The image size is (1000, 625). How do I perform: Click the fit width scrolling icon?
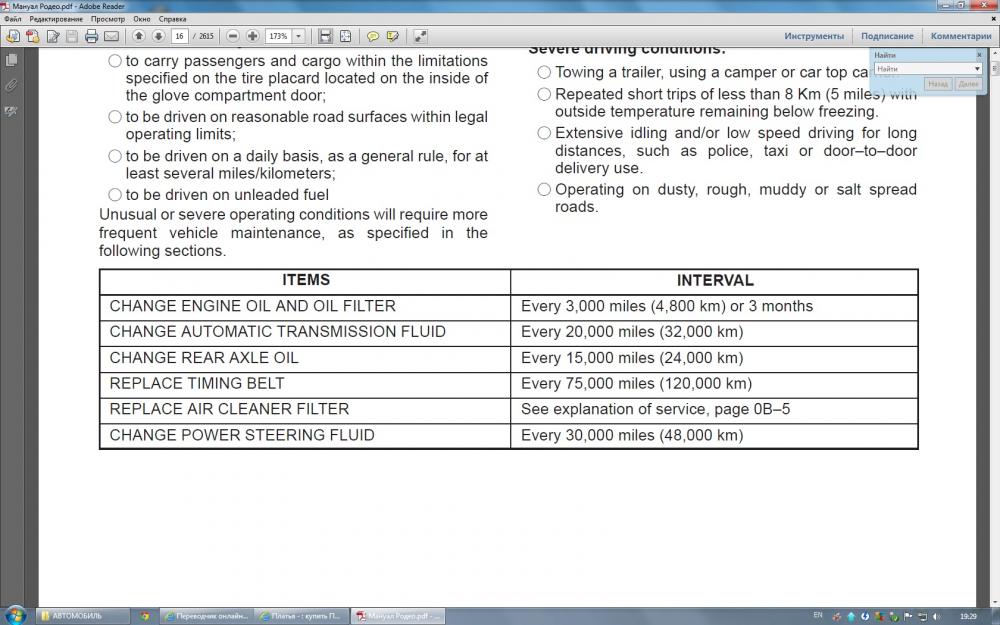coord(325,36)
